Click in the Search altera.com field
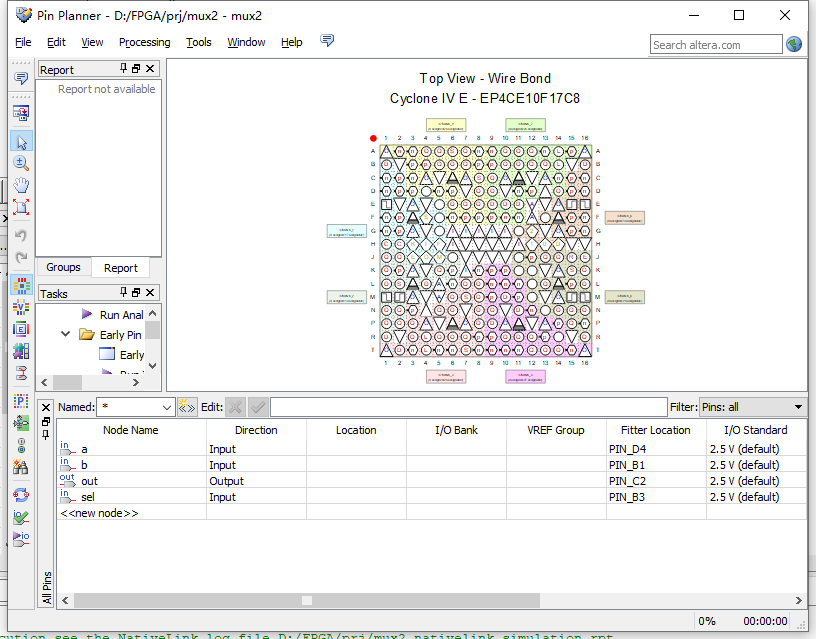The image size is (816, 639). tap(716, 45)
